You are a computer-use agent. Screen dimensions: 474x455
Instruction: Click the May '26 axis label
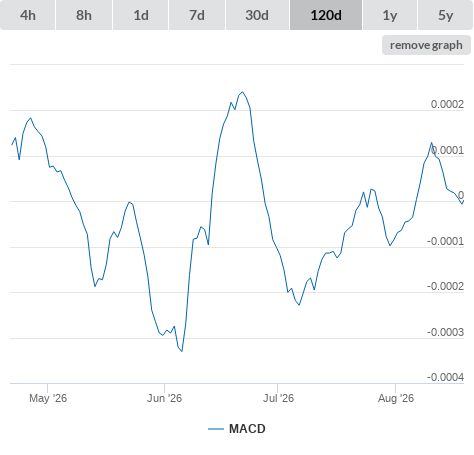point(48,398)
